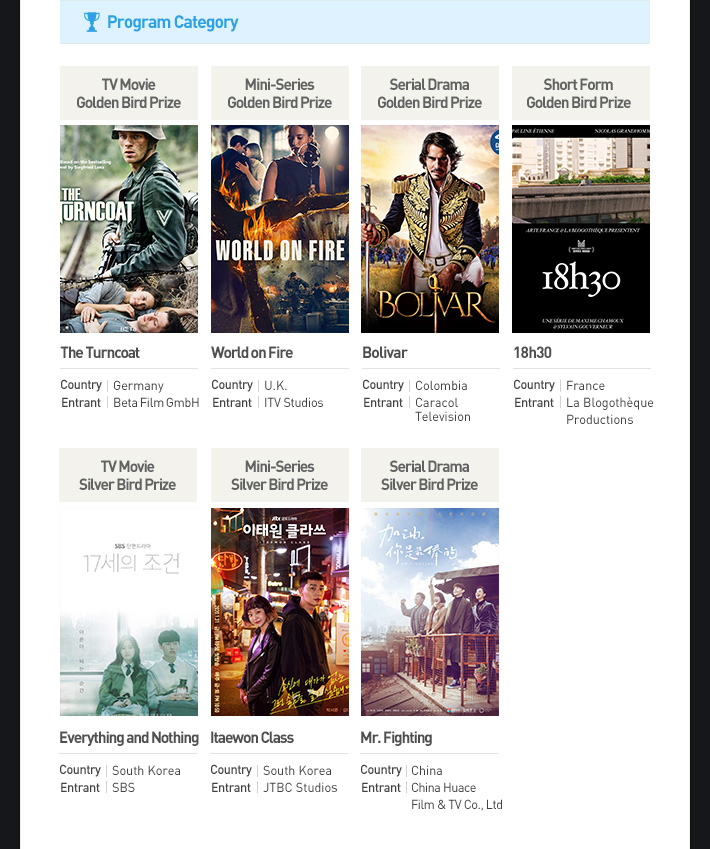The width and height of the screenshot is (710, 849).
Task: Click the Short Form Golden Bird Prize label
Action: pos(581,94)
